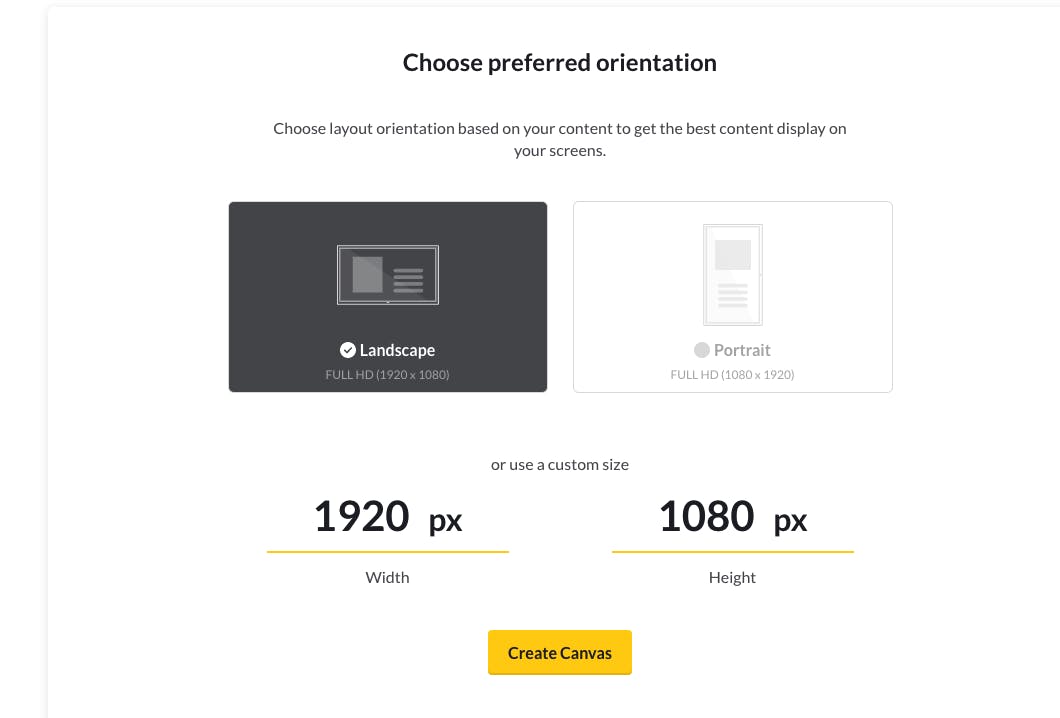
Task: Select the Landscape orientation card
Action: [387, 297]
